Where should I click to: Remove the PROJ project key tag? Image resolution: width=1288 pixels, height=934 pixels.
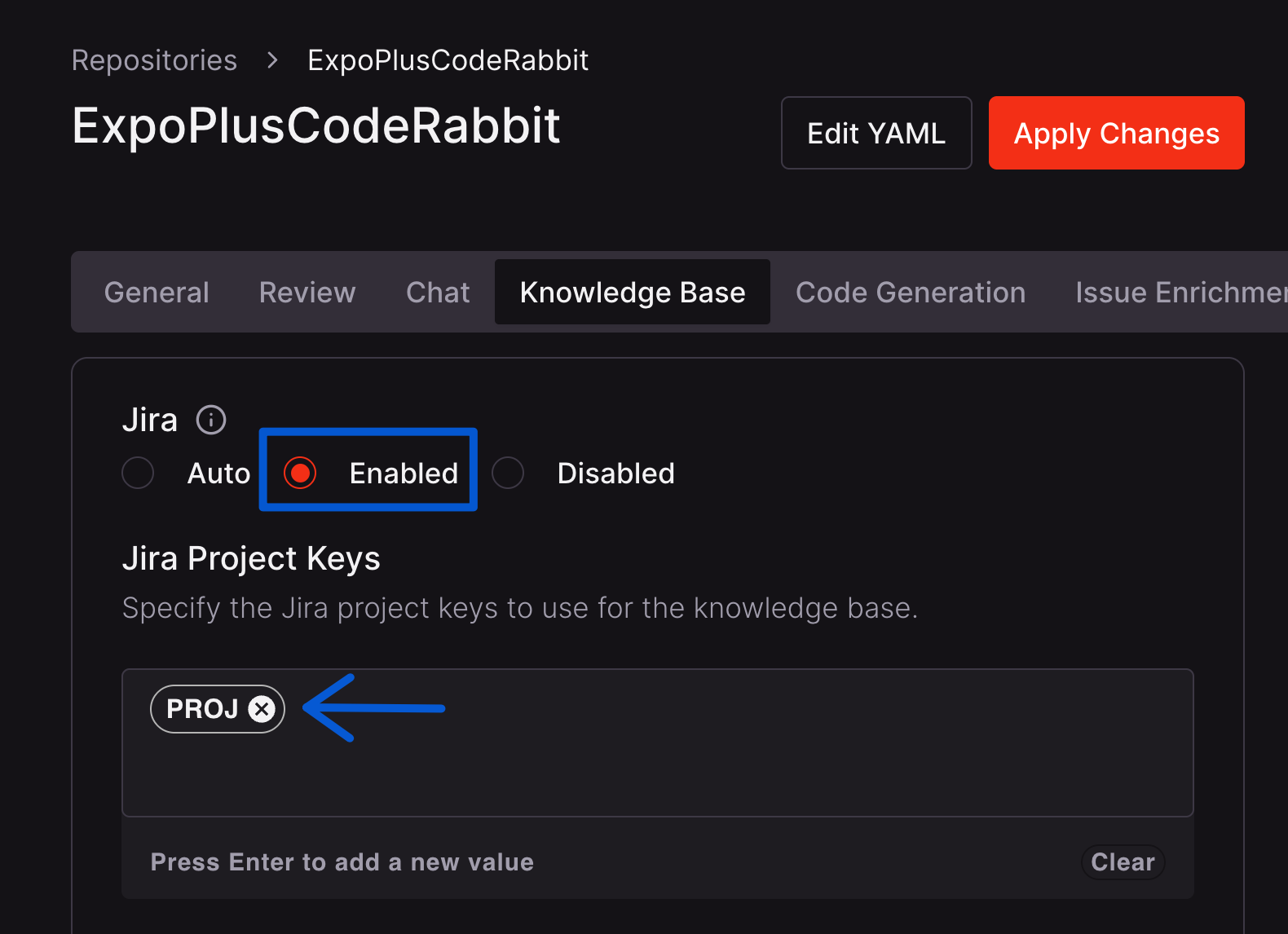(x=261, y=709)
